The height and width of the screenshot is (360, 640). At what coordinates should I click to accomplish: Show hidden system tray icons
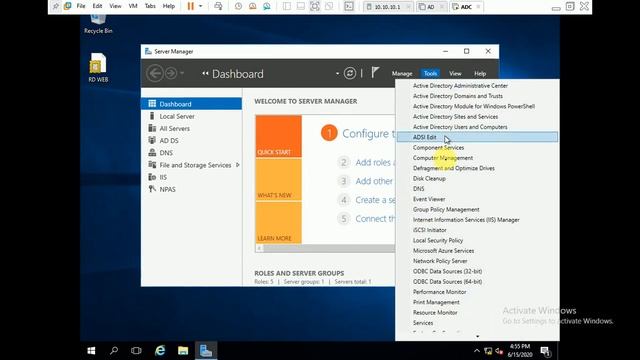pyautogui.click(x=477, y=351)
